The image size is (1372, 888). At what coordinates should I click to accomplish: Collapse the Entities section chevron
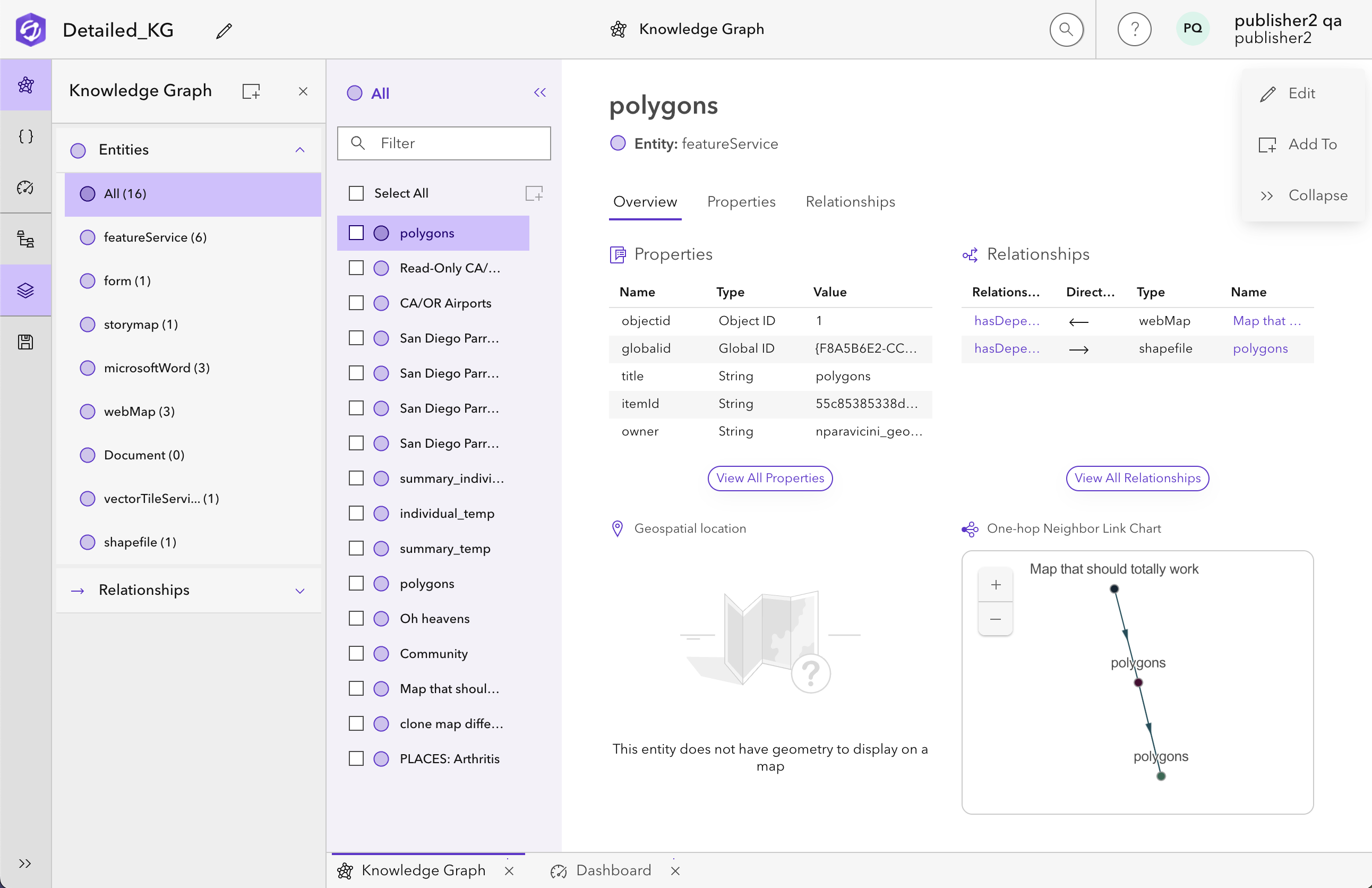[300, 150]
